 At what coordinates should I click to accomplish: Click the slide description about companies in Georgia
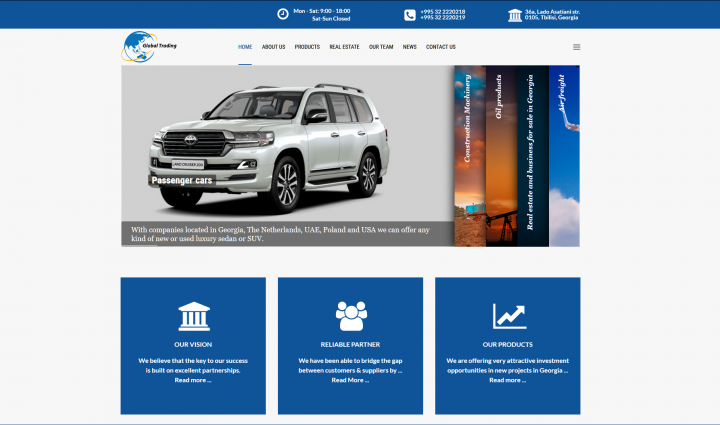(x=280, y=234)
